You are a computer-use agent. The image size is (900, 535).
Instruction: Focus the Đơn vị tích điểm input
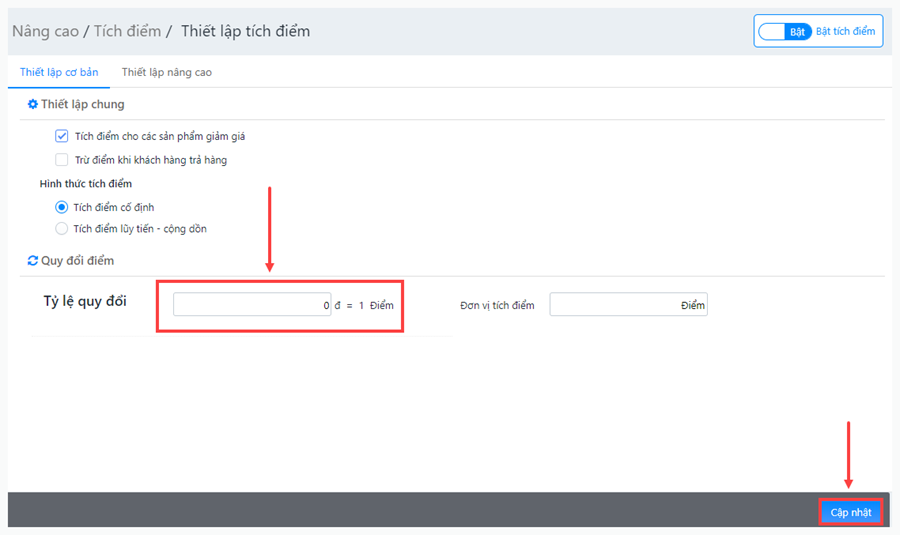point(629,304)
